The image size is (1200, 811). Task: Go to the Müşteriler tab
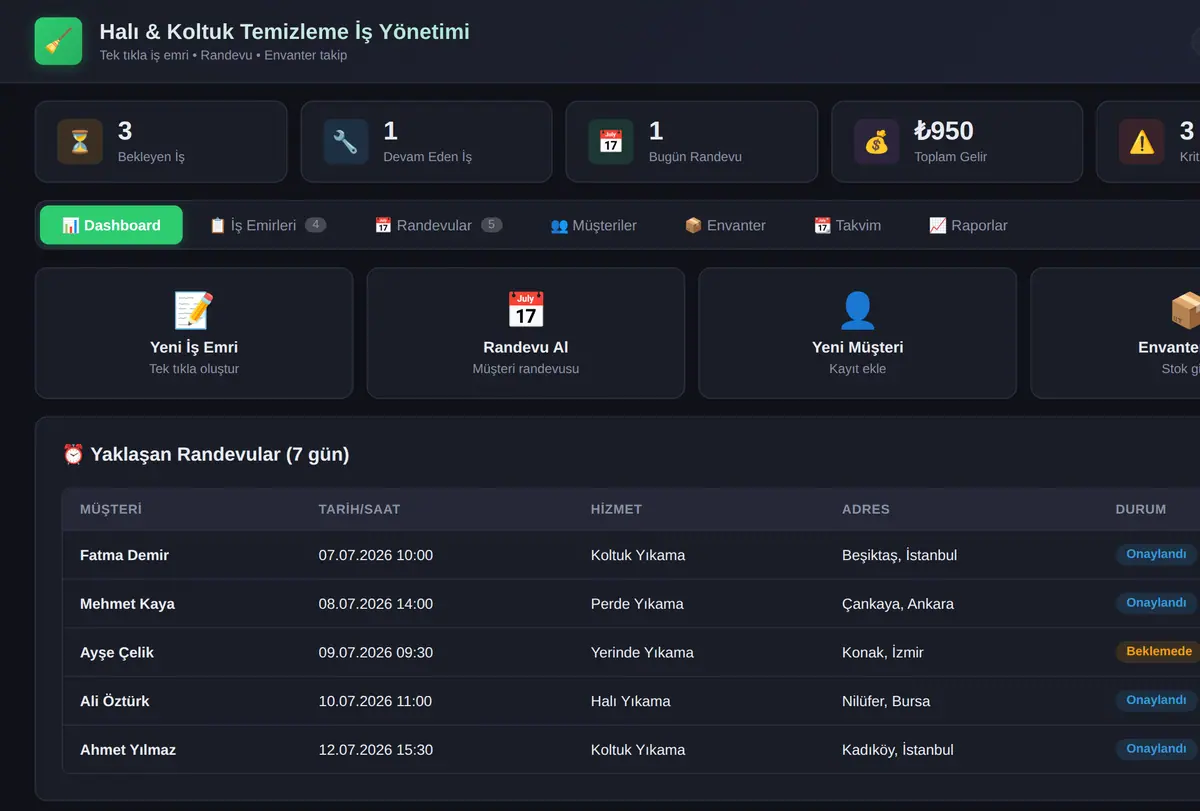click(593, 225)
